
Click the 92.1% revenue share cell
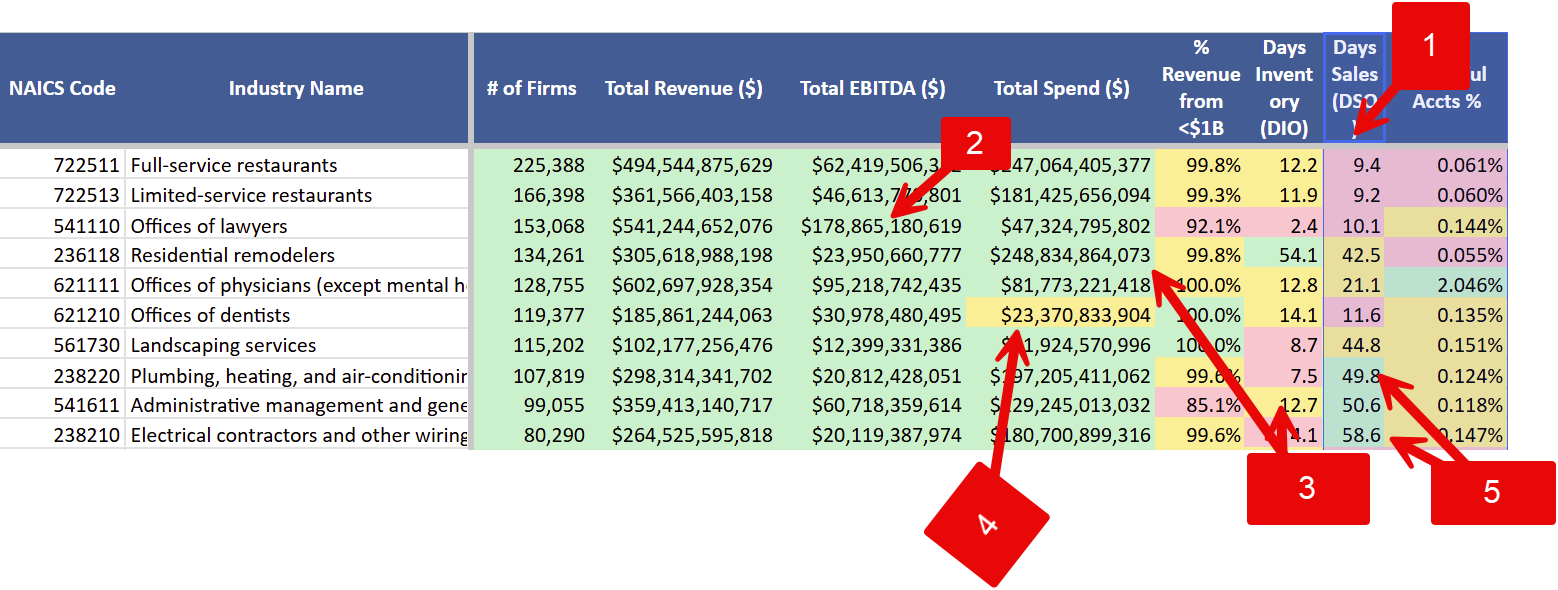click(x=1201, y=226)
